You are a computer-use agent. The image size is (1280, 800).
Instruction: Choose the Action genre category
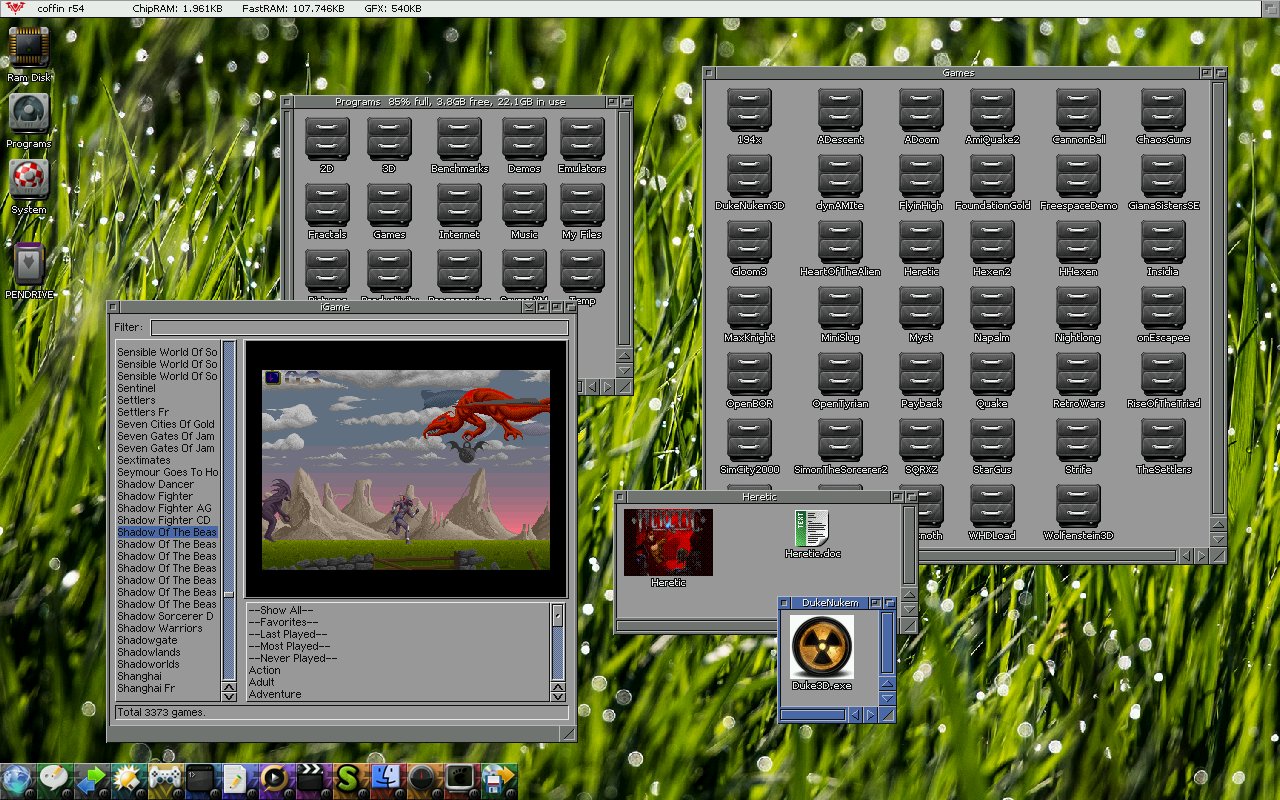tap(265, 670)
